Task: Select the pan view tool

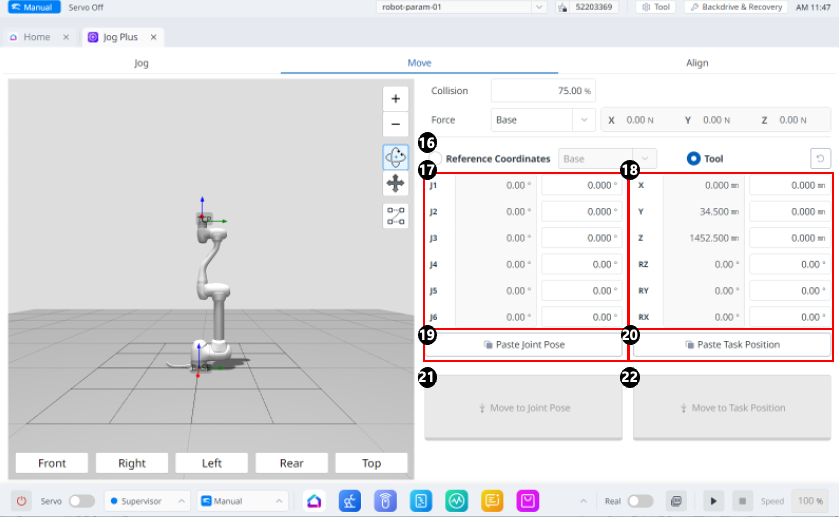Action: click(396, 184)
